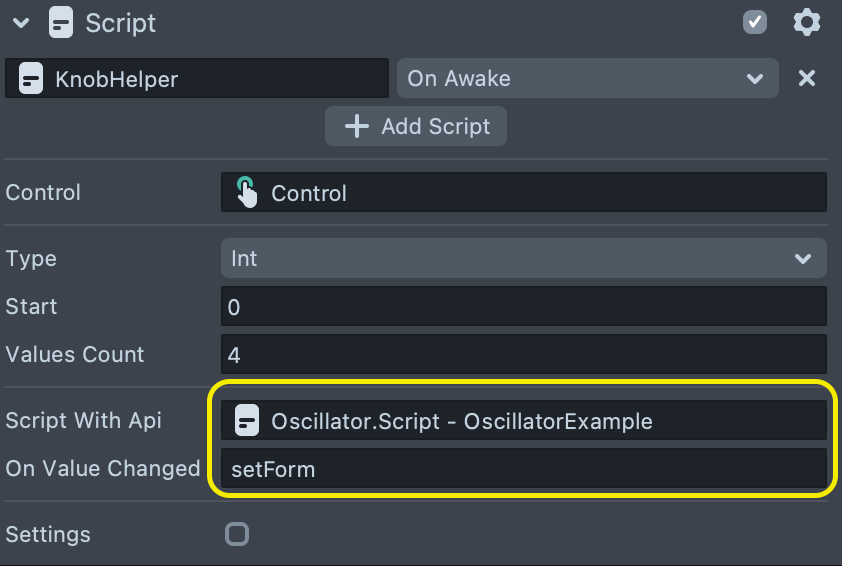Click the Script component icon in header
Image resolution: width=842 pixels, height=566 pixels.
[60, 23]
